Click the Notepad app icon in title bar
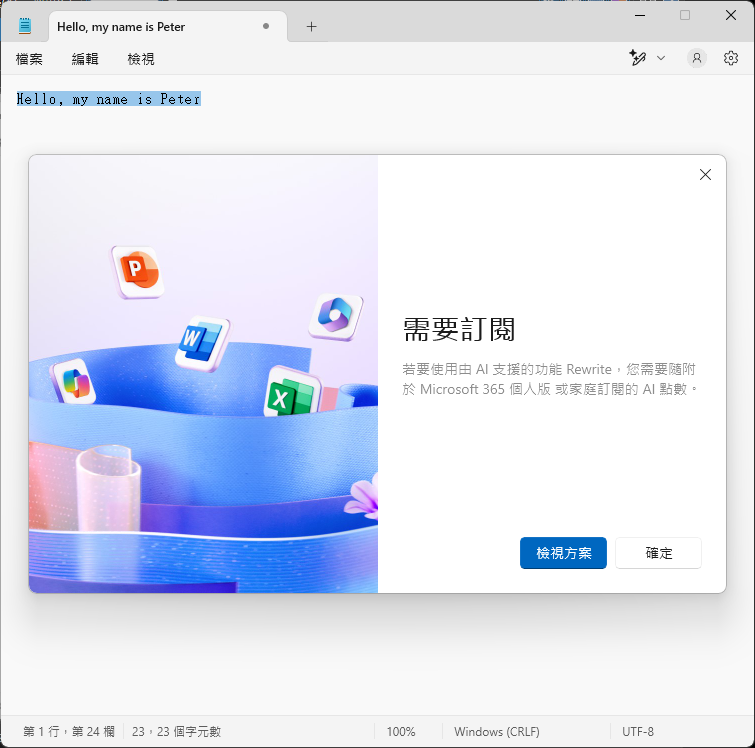This screenshot has height=748, width=755. (x=25, y=26)
